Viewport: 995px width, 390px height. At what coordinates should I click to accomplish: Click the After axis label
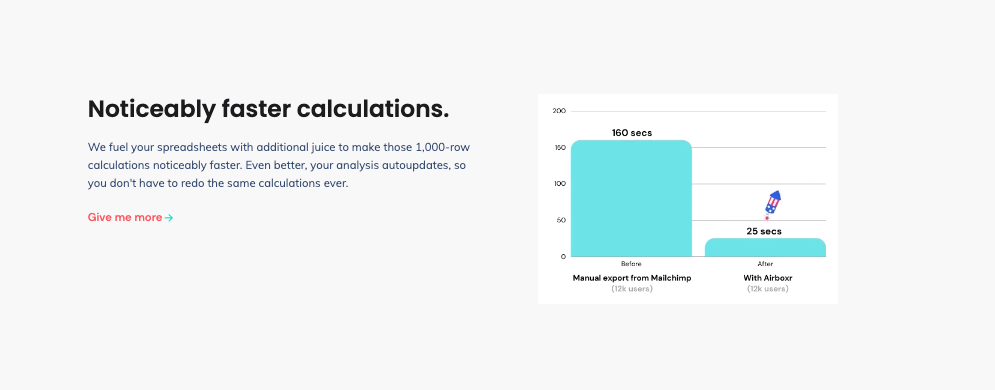[765, 264]
